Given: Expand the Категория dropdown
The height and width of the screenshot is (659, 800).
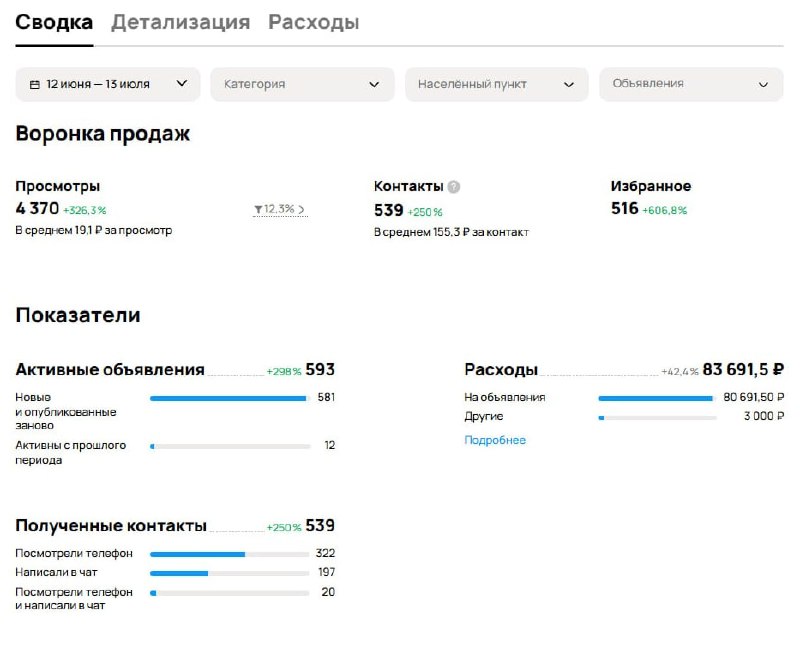Looking at the screenshot, I should pyautogui.click(x=302, y=84).
